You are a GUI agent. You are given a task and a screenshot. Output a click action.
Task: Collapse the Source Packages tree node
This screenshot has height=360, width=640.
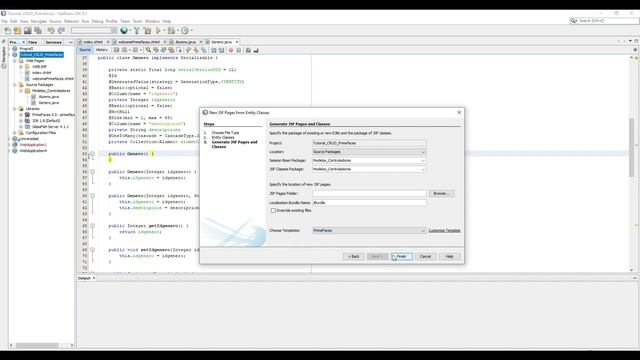click(15, 84)
